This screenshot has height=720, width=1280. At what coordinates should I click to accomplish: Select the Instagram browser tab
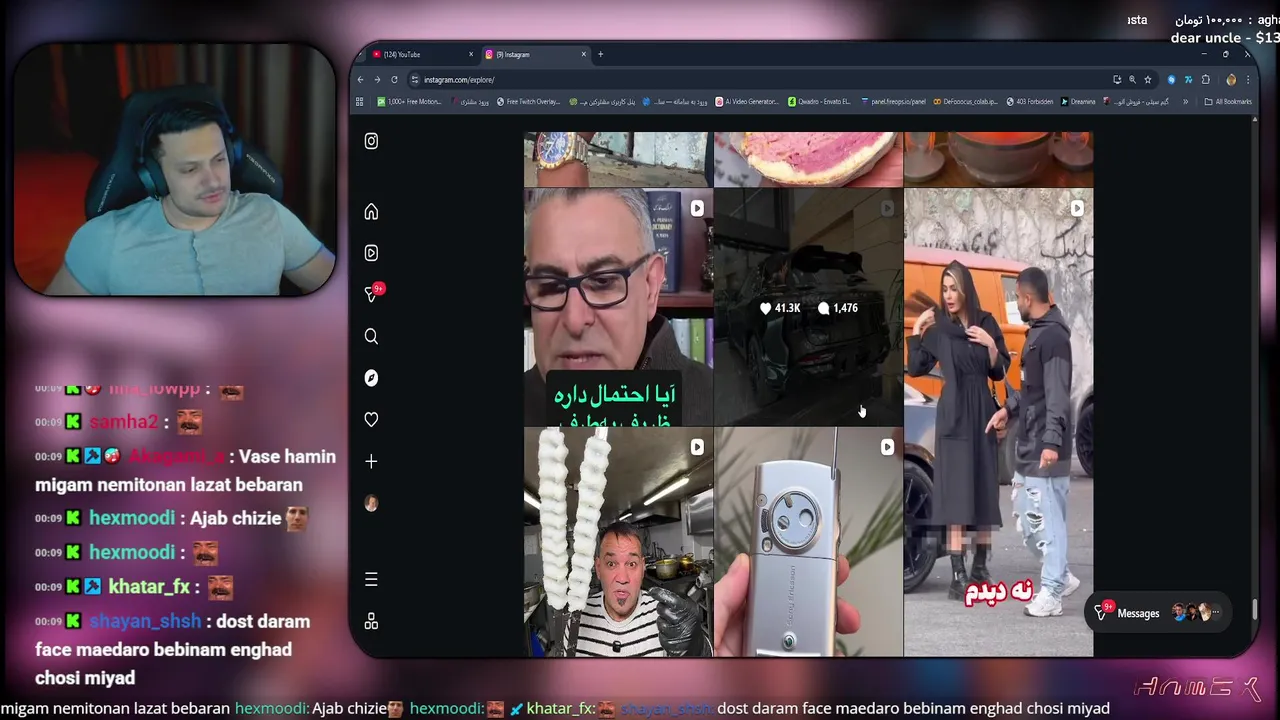pyautogui.click(x=535, y=54)
